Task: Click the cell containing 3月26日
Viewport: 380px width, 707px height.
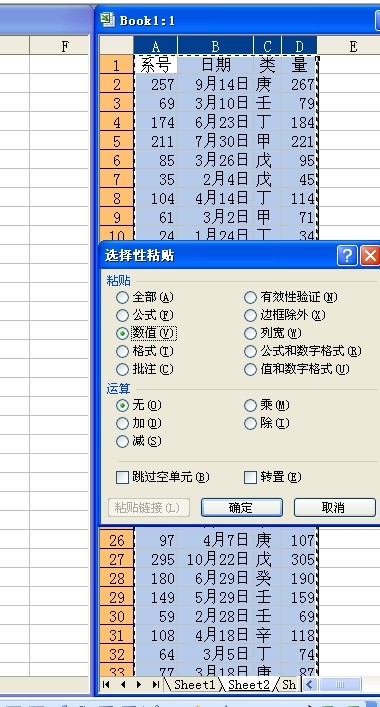Action: click(215, 160)
